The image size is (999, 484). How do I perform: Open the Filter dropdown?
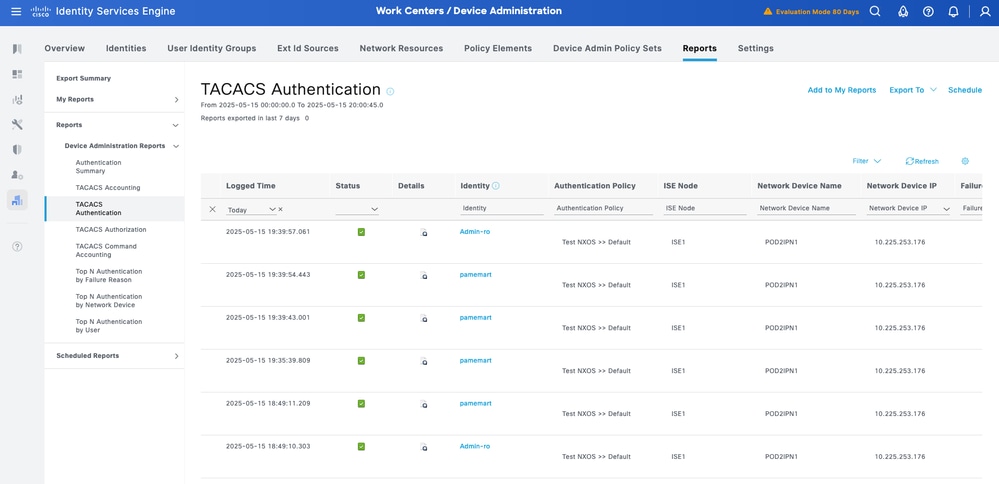(866, 161)
